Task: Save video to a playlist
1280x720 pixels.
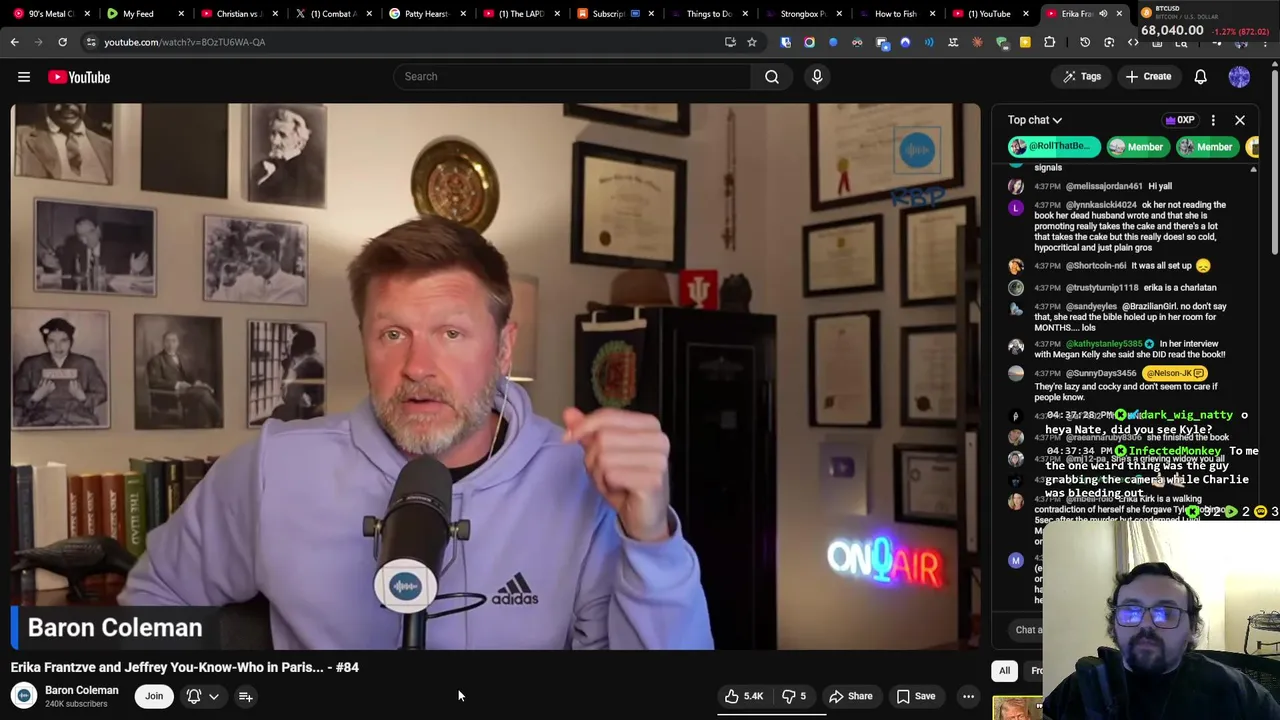Action: click(916, 696)
